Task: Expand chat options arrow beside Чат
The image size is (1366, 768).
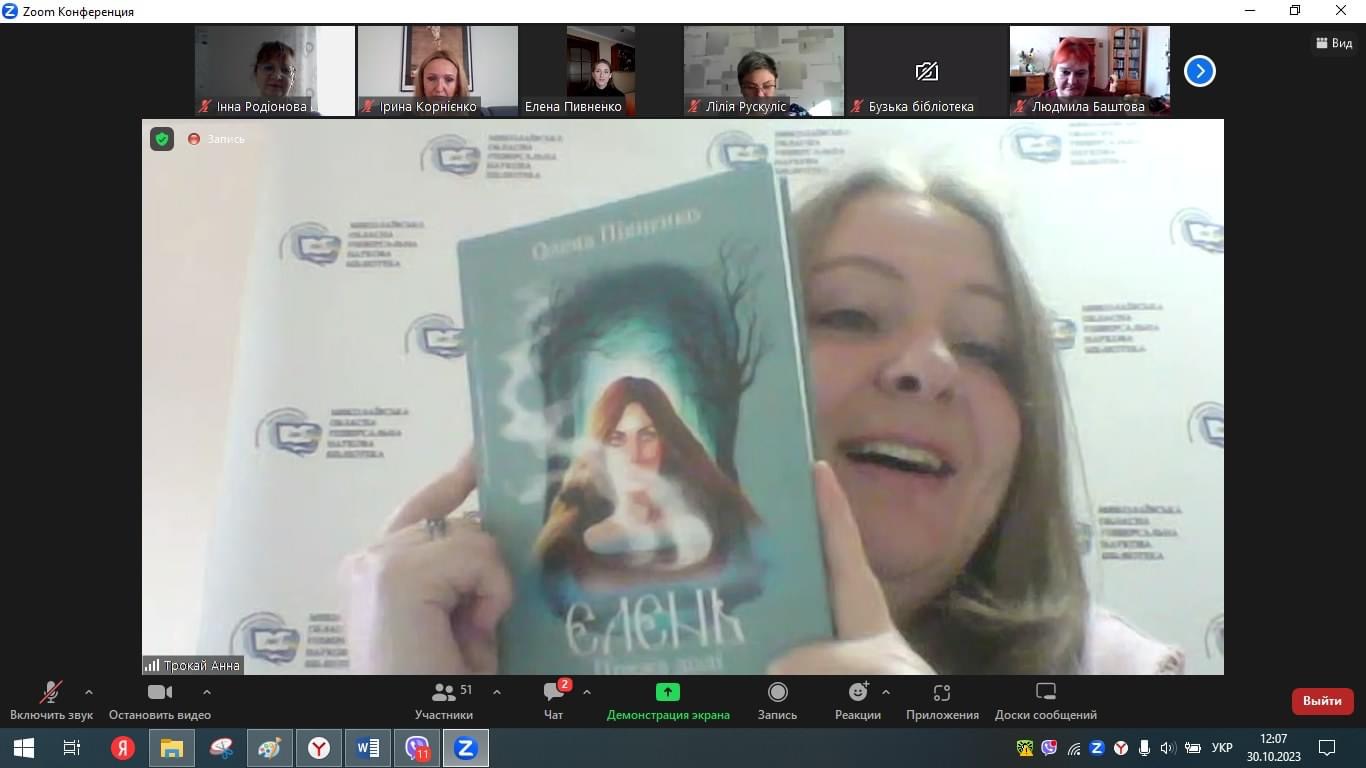Action: pyautogui.click(x=587, y=692)
